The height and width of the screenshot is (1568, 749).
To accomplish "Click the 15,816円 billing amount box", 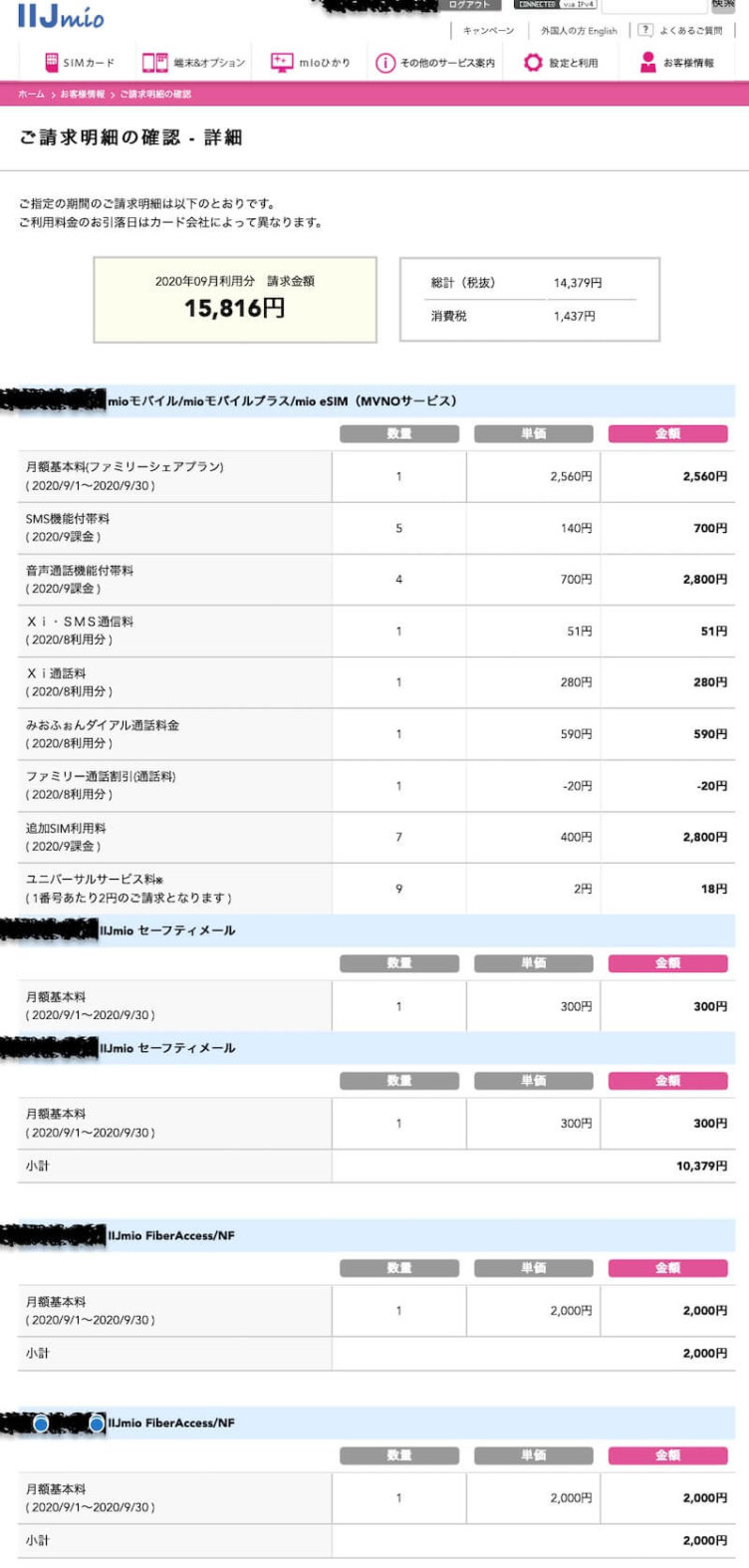I will (235, 300).
